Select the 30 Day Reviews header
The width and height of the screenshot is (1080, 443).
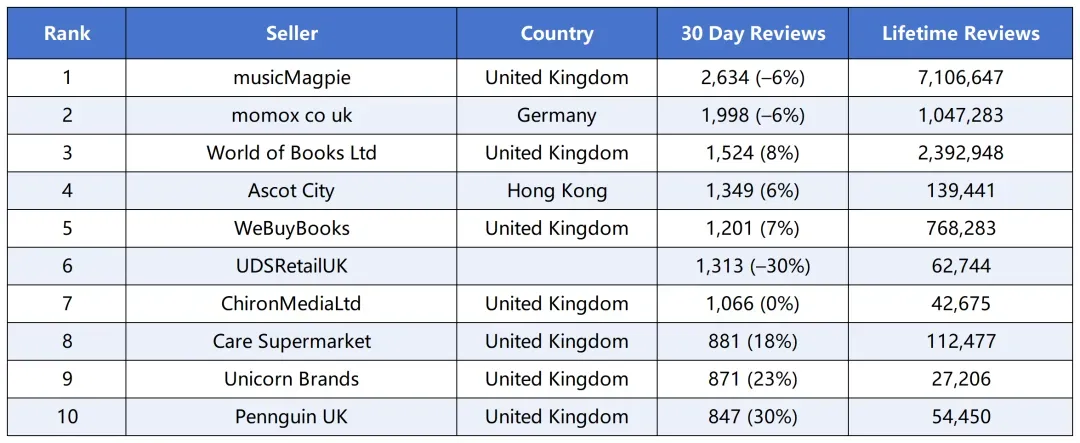[753, 34]
